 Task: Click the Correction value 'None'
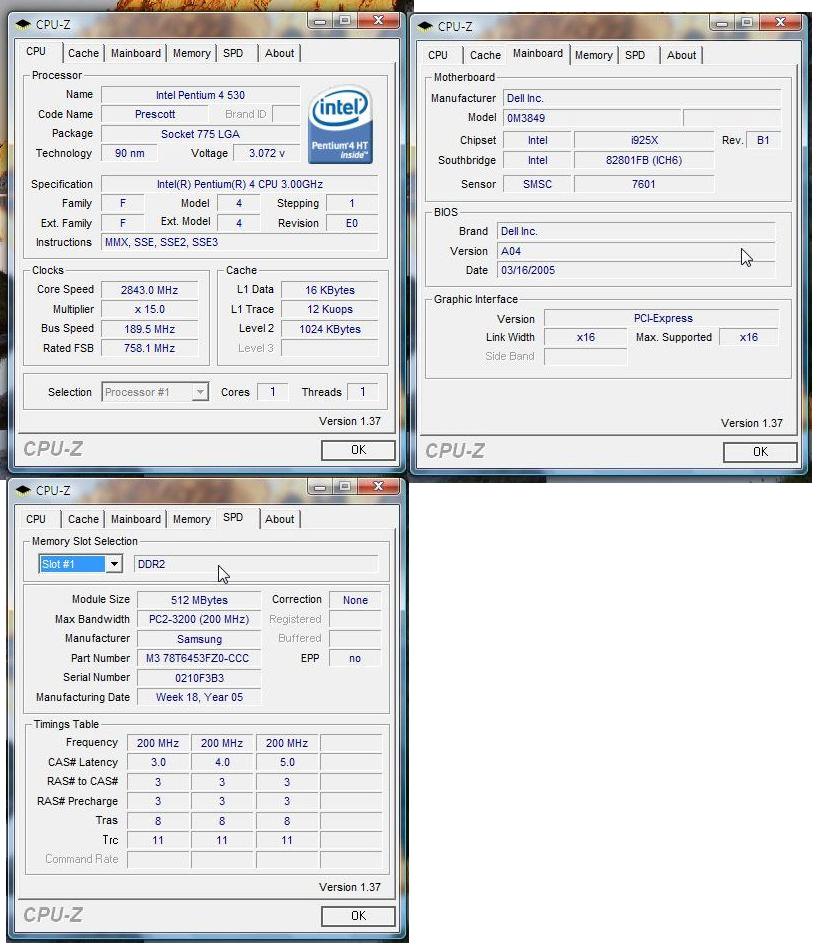click(355, 600)
